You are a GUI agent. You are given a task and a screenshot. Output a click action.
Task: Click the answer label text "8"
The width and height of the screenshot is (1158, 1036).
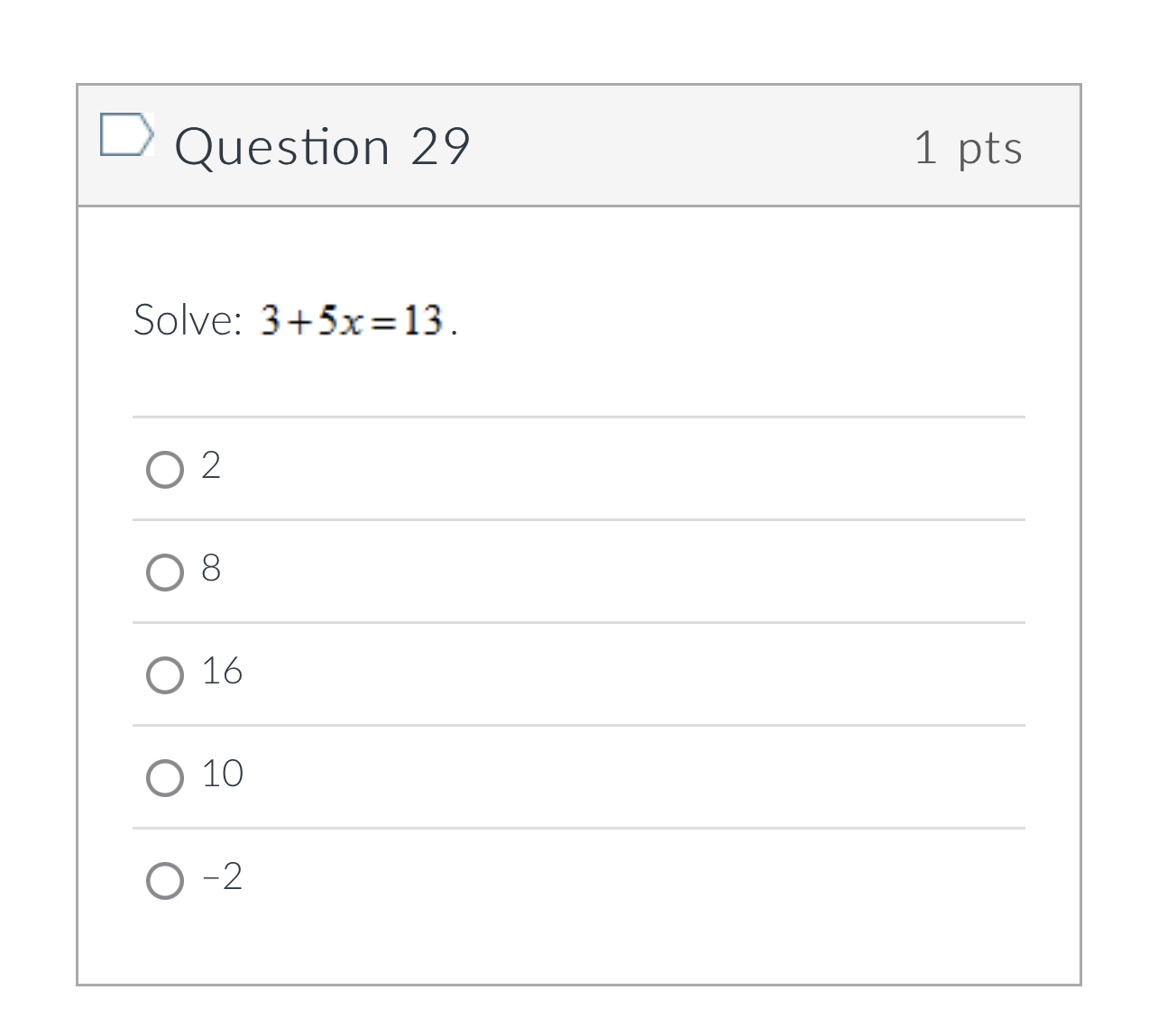[x=211, y=569]
